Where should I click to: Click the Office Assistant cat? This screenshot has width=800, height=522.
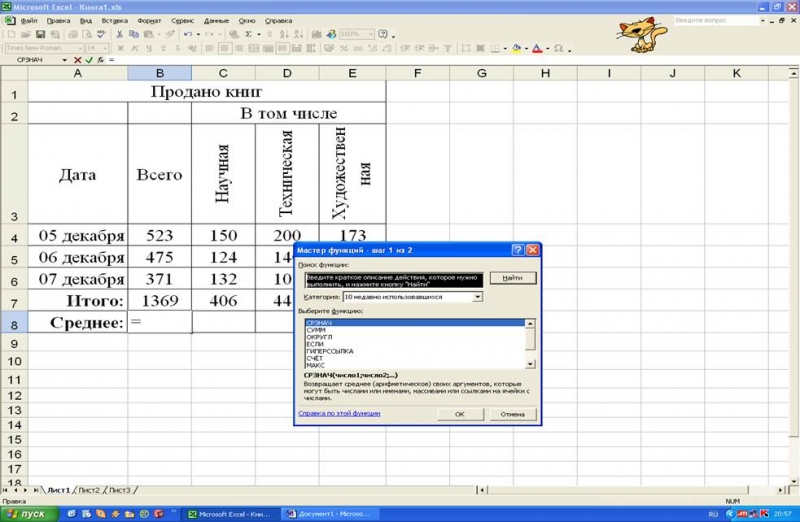tap(641, 35)
